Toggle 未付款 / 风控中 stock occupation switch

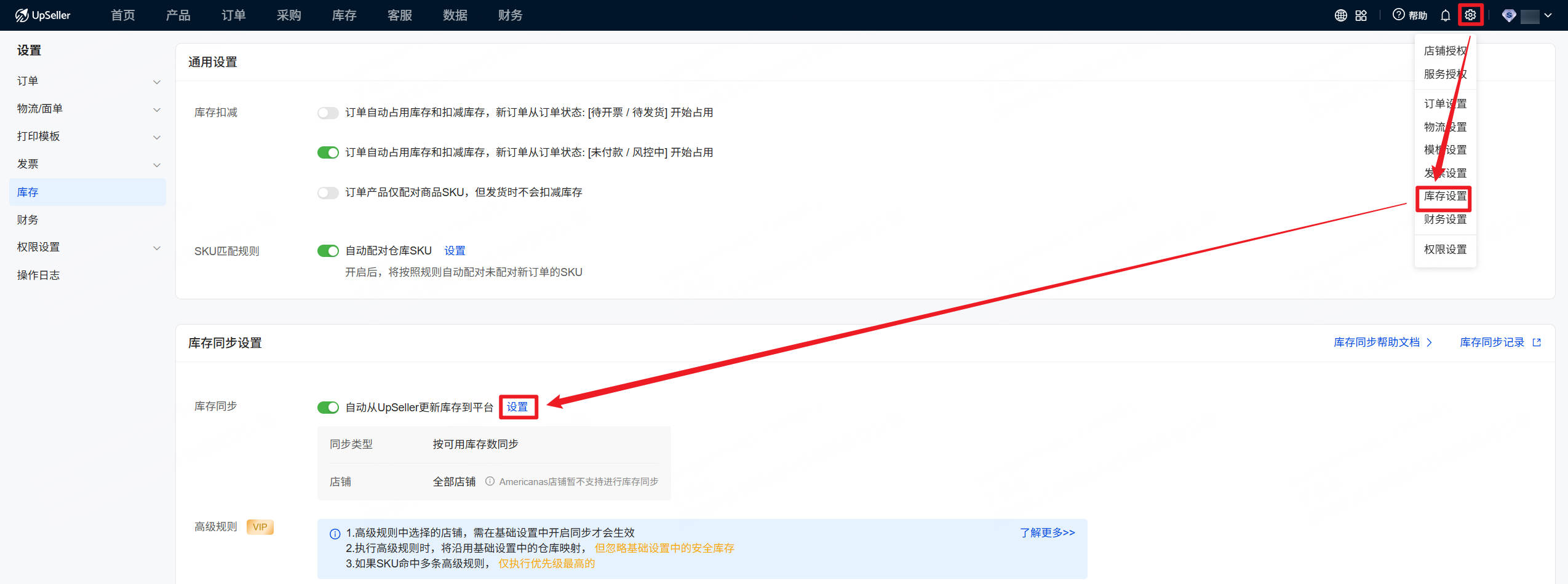(x=328, y=152)
